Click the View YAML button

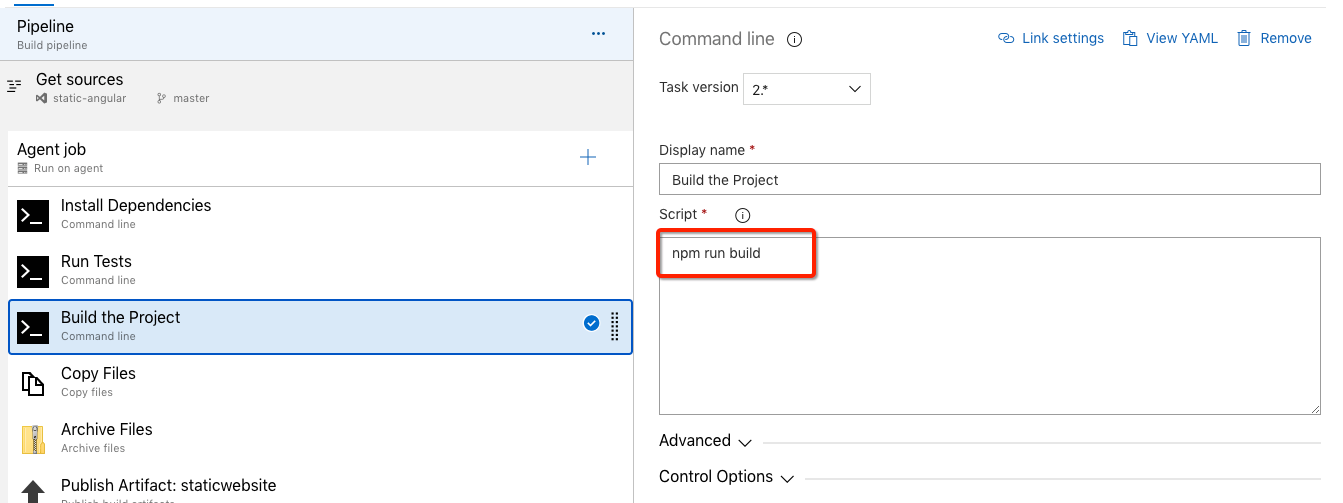pyautogui.click(x=1170, y=39)
